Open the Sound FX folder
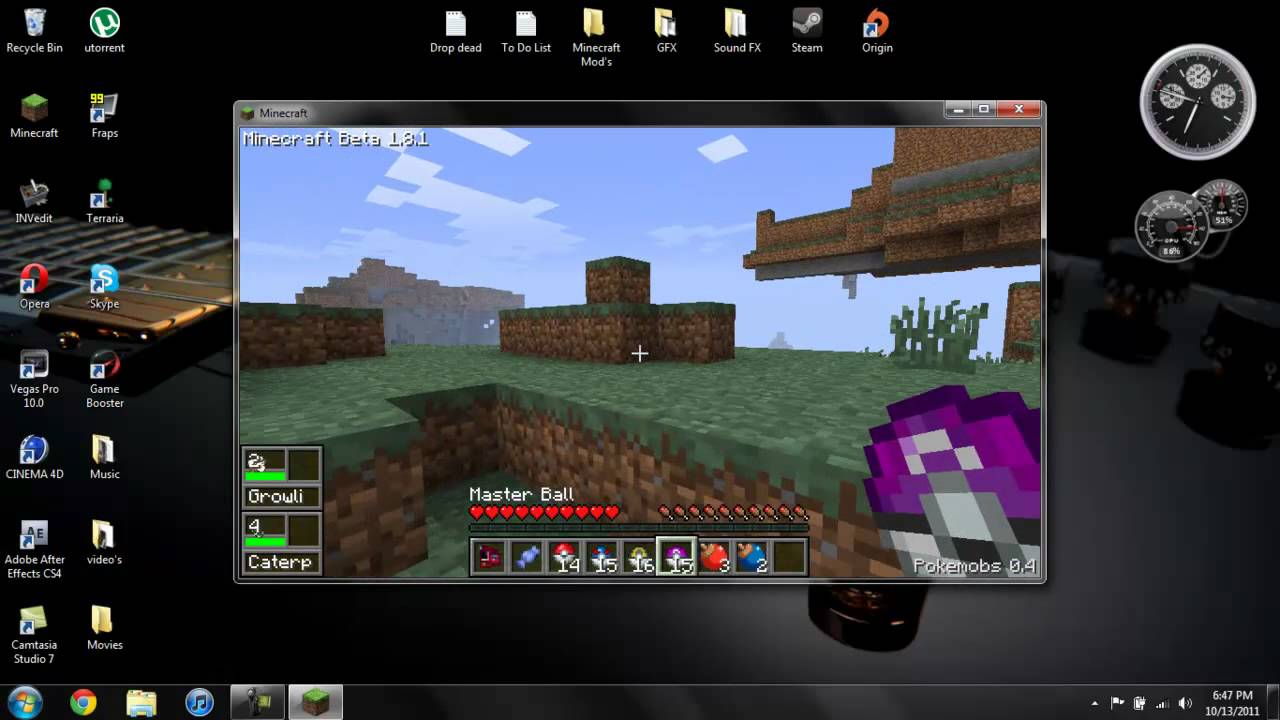Image resolution: width=1280 pixels, height=720 pixels. click(x=737, y=30)
